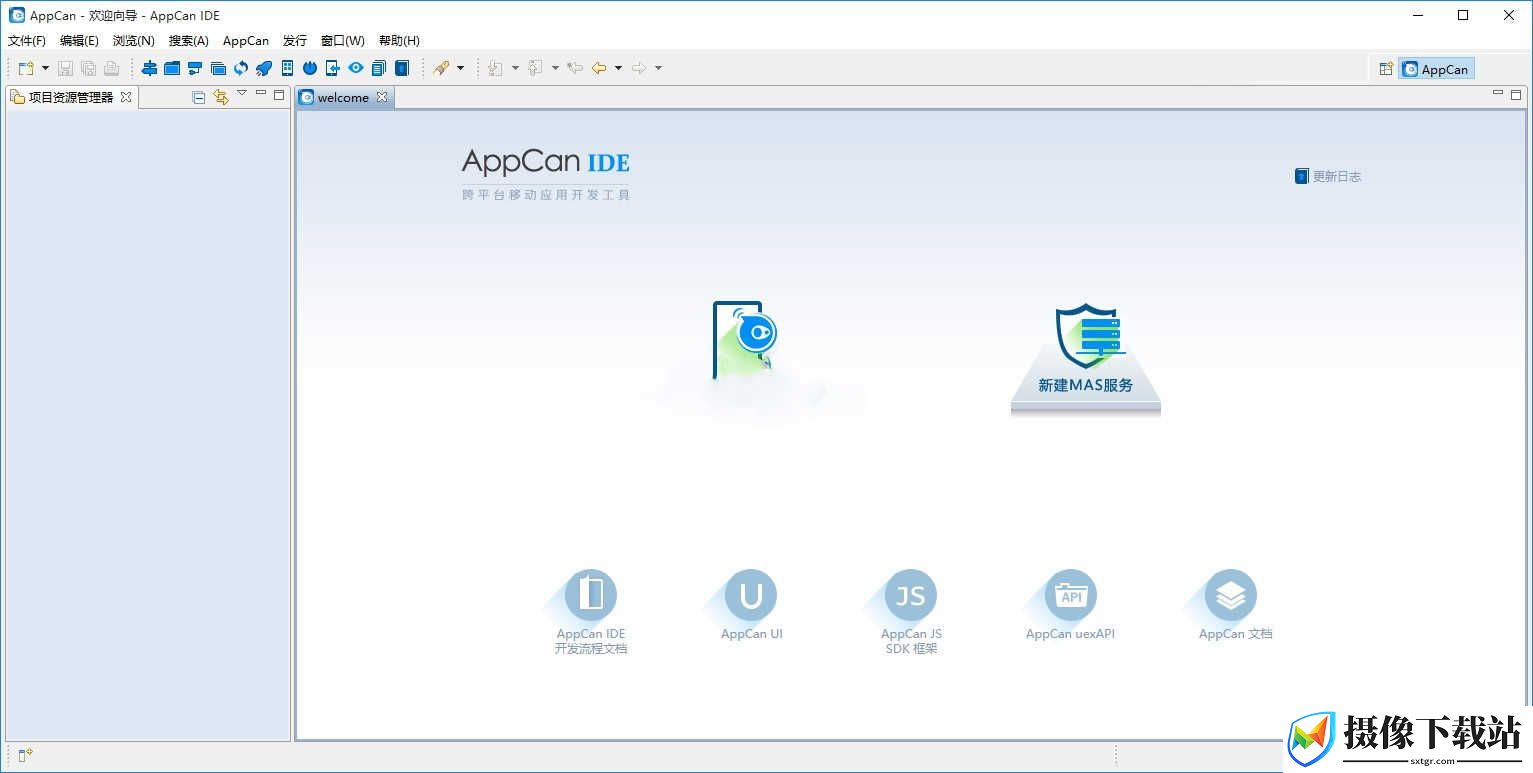Click the dark blue book toolbar icon
Viewport: 1533px width, 773px height.
click(402, 68)
